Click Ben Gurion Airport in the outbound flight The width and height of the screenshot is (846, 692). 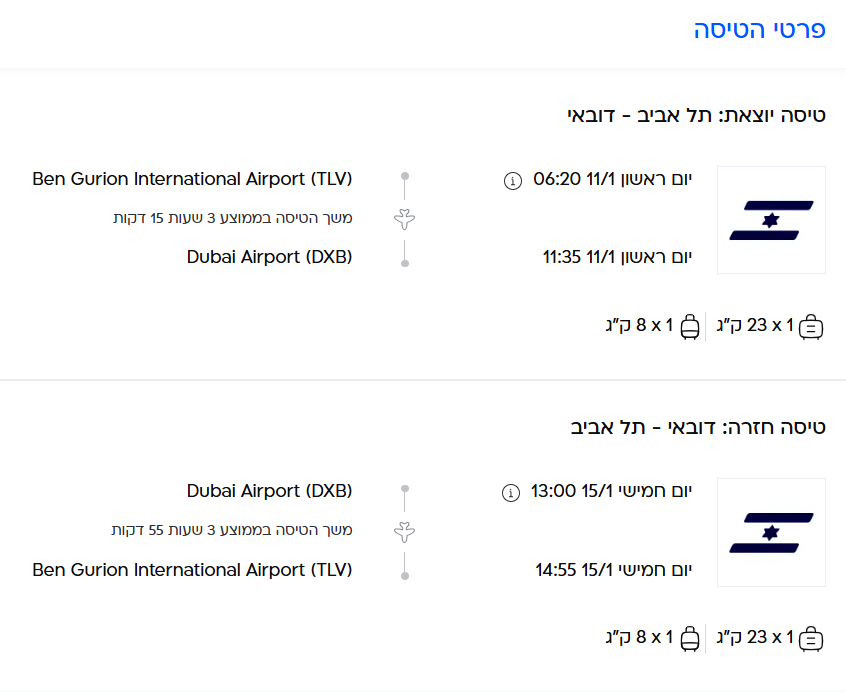pos(192,179)
